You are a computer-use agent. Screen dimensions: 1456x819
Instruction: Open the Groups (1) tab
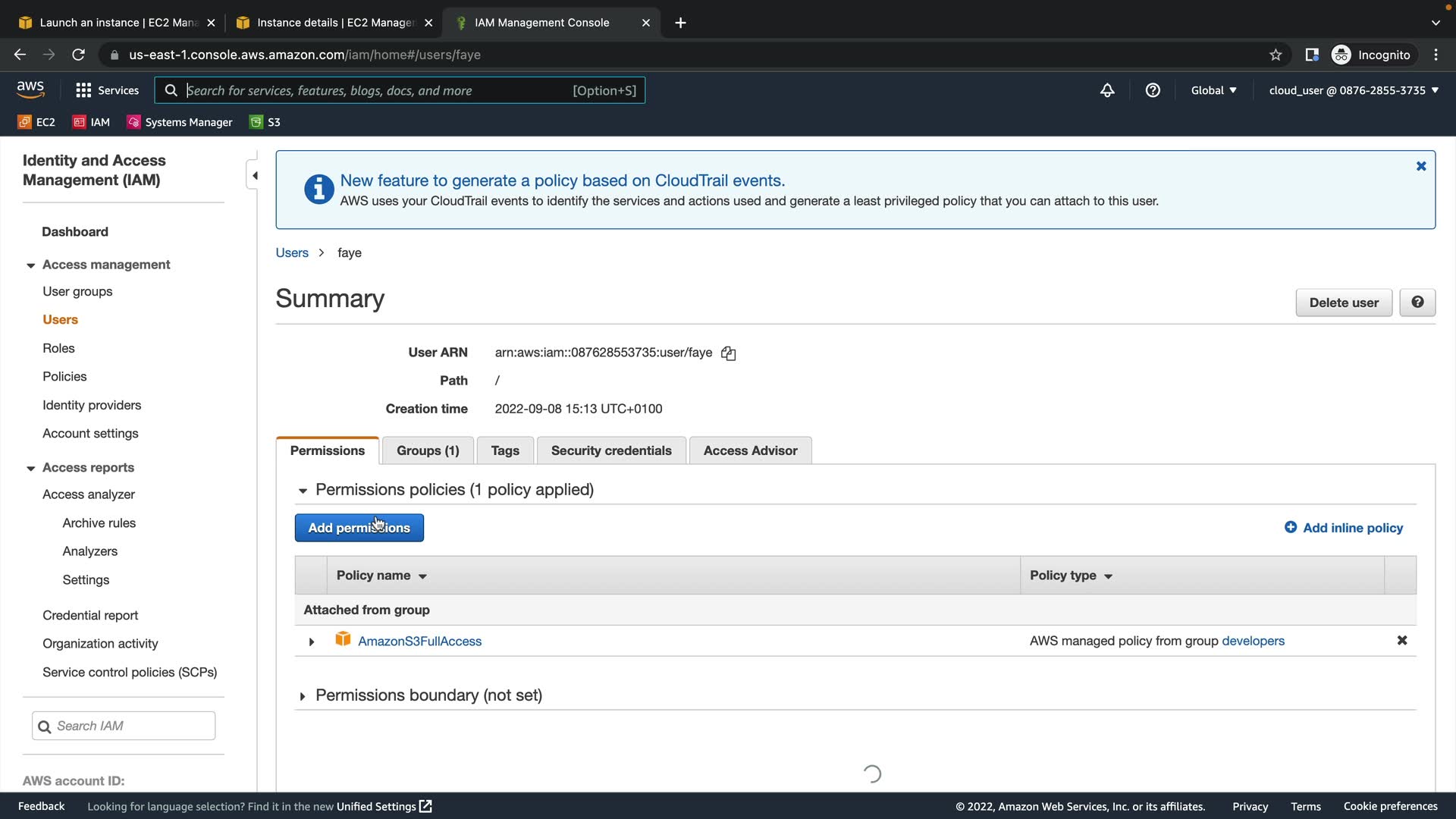[x=428, y=450]
